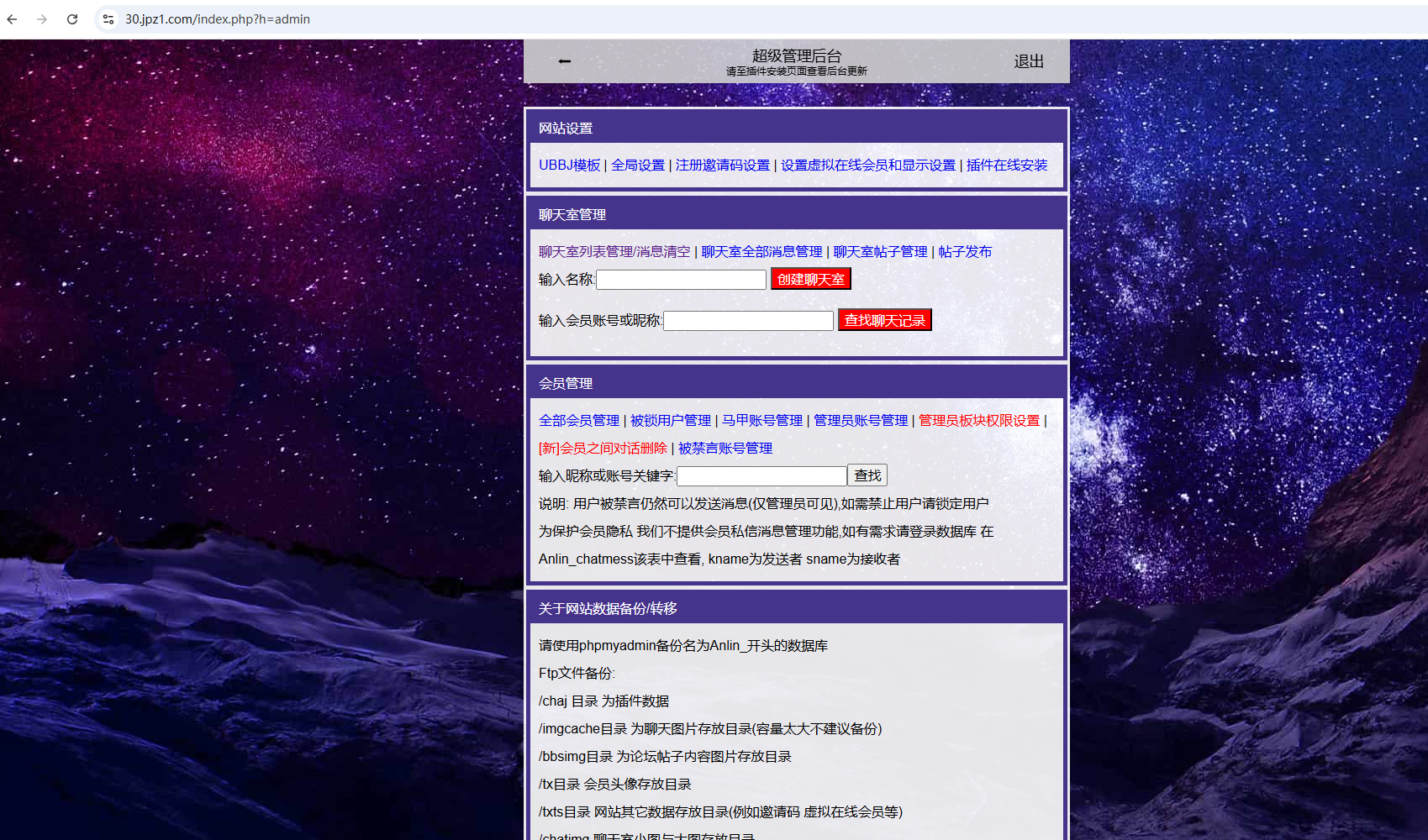The width and height of the screenshot is (1428, 840).
Task: Click the 查找 member search button
Action: (867, 475)
